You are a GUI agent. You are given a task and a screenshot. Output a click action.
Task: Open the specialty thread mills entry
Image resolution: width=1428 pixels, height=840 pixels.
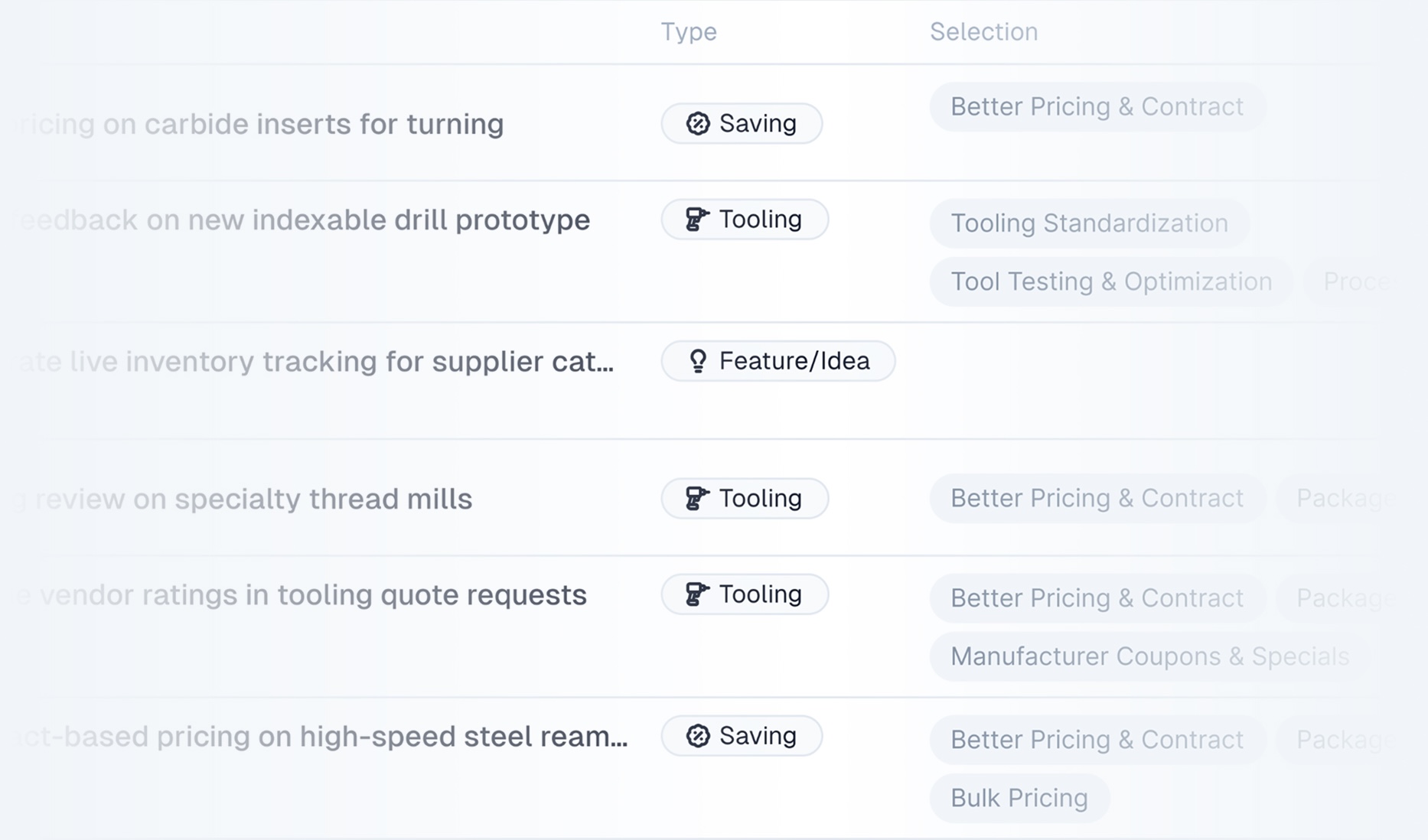point(245,499)
